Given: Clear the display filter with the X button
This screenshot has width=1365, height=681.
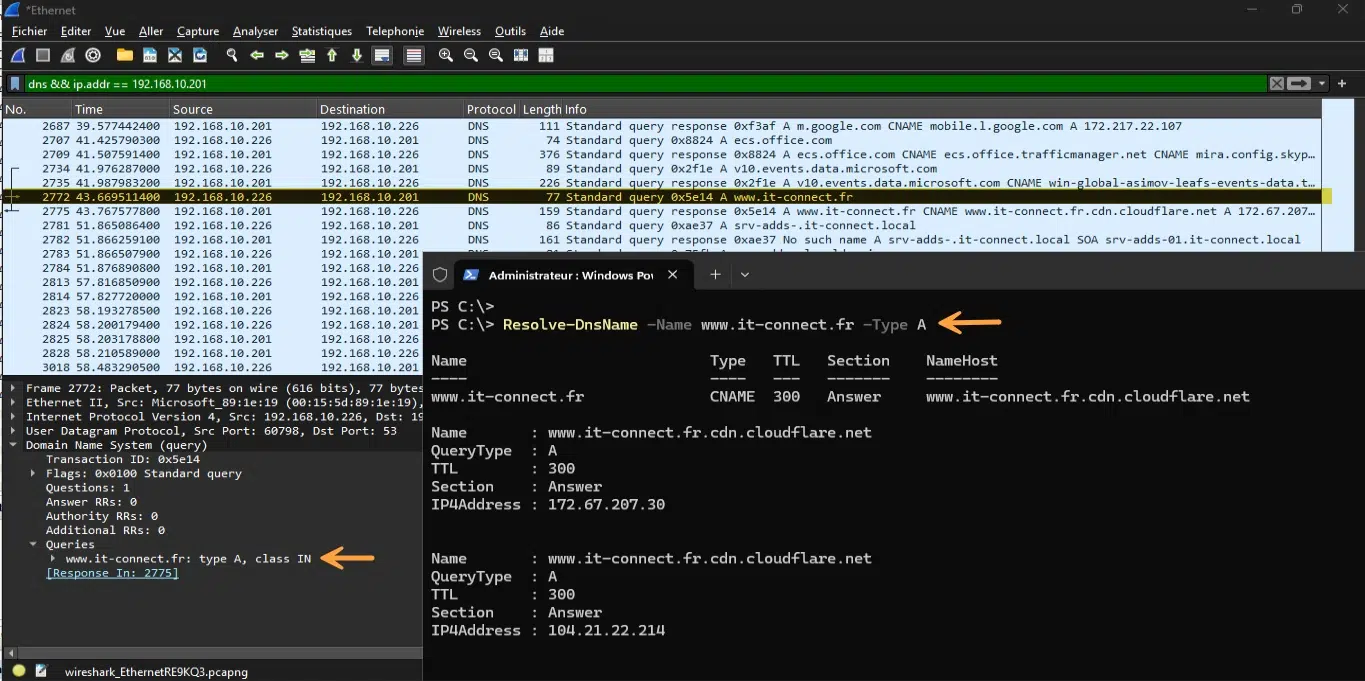Looking at the screenshot, I should [x=1276, y=84].
